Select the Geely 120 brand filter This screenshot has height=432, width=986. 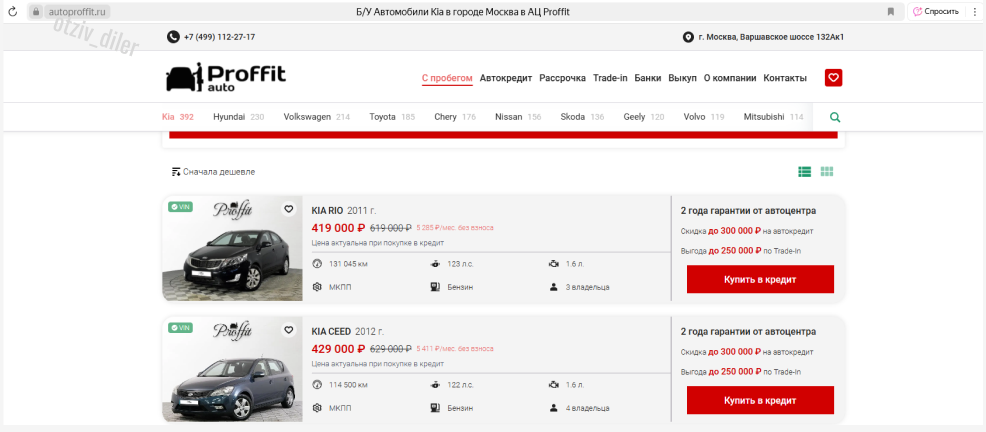(x=644, y=117)
